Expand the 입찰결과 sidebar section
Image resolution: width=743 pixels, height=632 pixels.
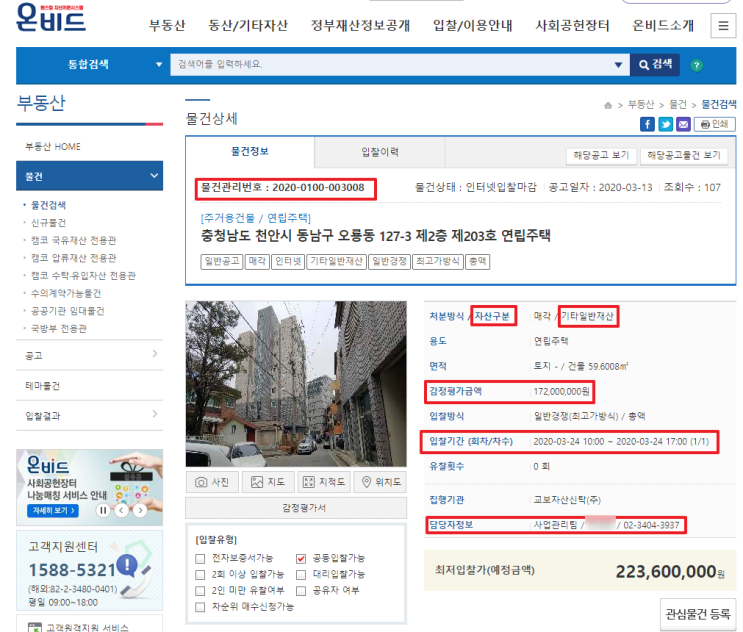[x=90, y=415]
